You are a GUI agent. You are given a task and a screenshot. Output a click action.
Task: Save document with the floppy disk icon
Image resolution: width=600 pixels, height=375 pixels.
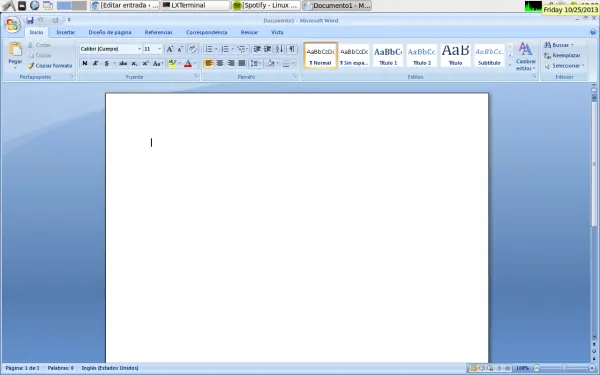pyautogui.click(x=30, y=20)
